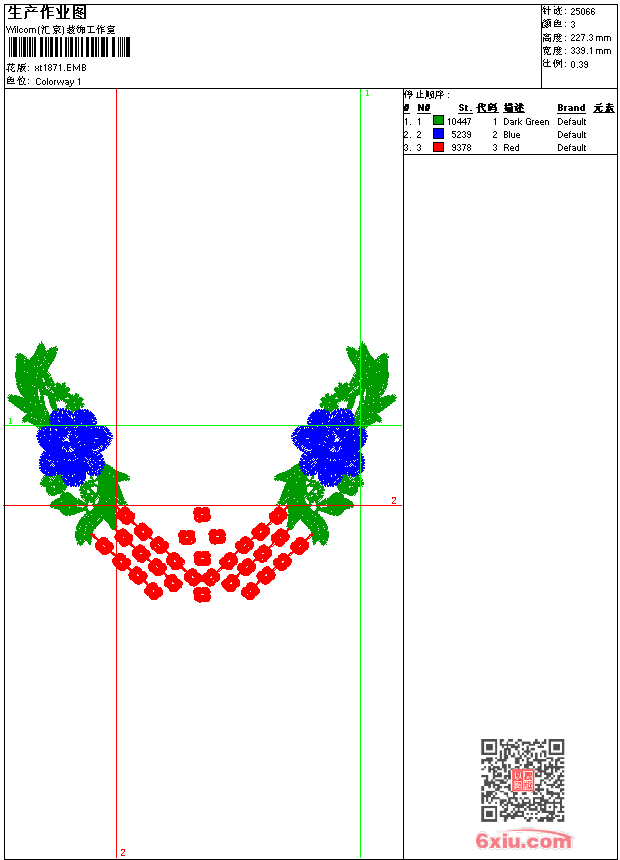Select the file name xt1871.EMB
Image resolution: width=620 pixels, height=860 pixels.
(60, 67)
